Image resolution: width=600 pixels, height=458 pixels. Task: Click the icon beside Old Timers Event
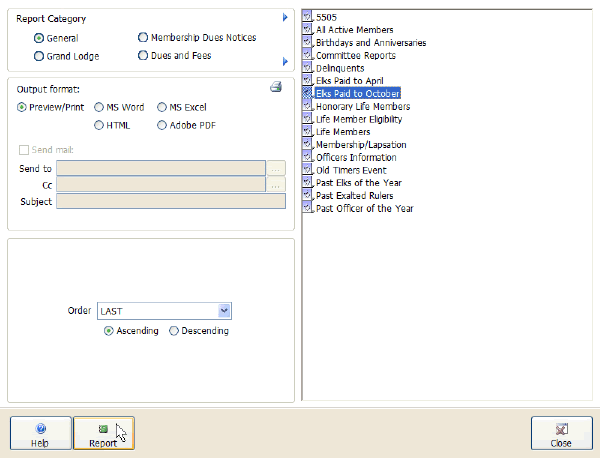308,170
